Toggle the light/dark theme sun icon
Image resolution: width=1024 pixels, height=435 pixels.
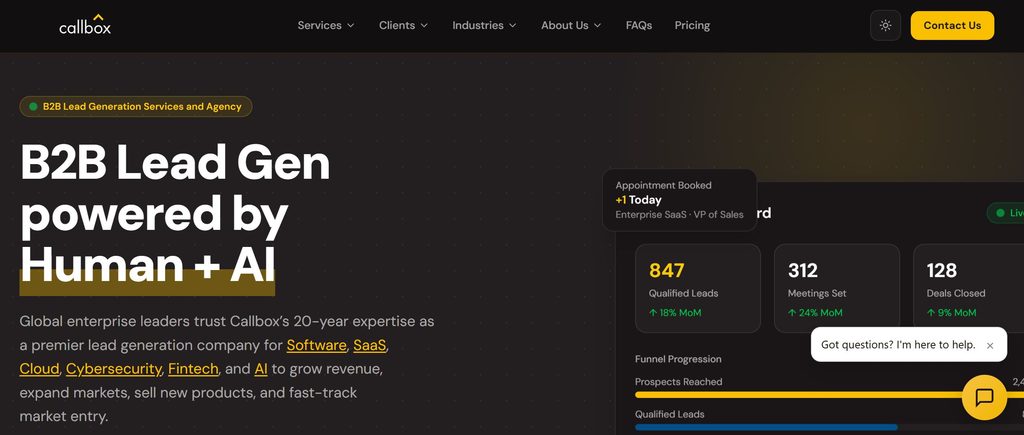(x=885, y=25)
